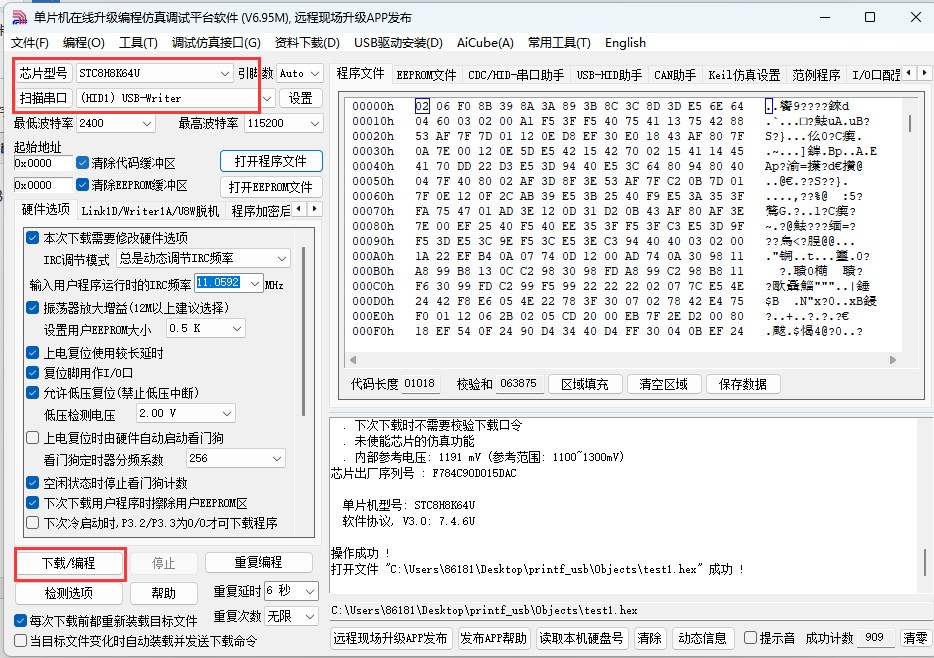Switch to 范例程序 tab
The width and height of the screenshot is (934, 658).
tap(816, 74)
